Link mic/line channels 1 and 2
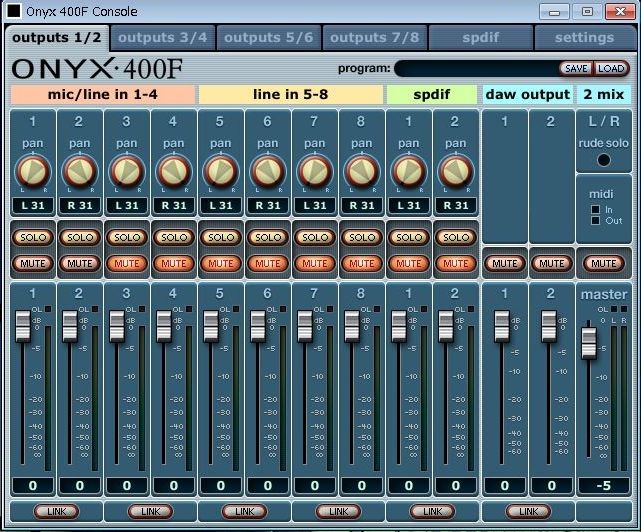 [x=56, y=511]
